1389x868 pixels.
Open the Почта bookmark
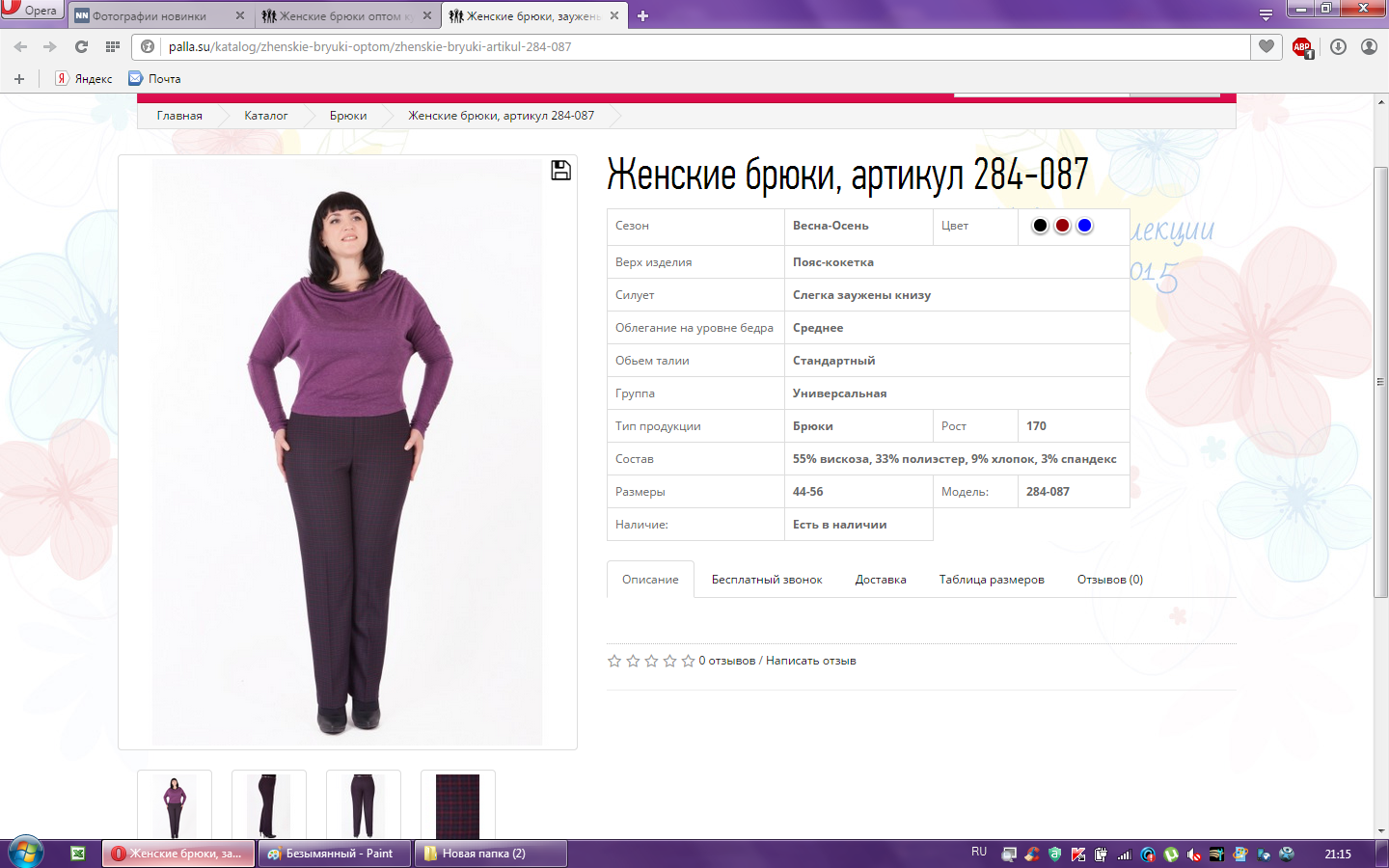pos(154,79)
